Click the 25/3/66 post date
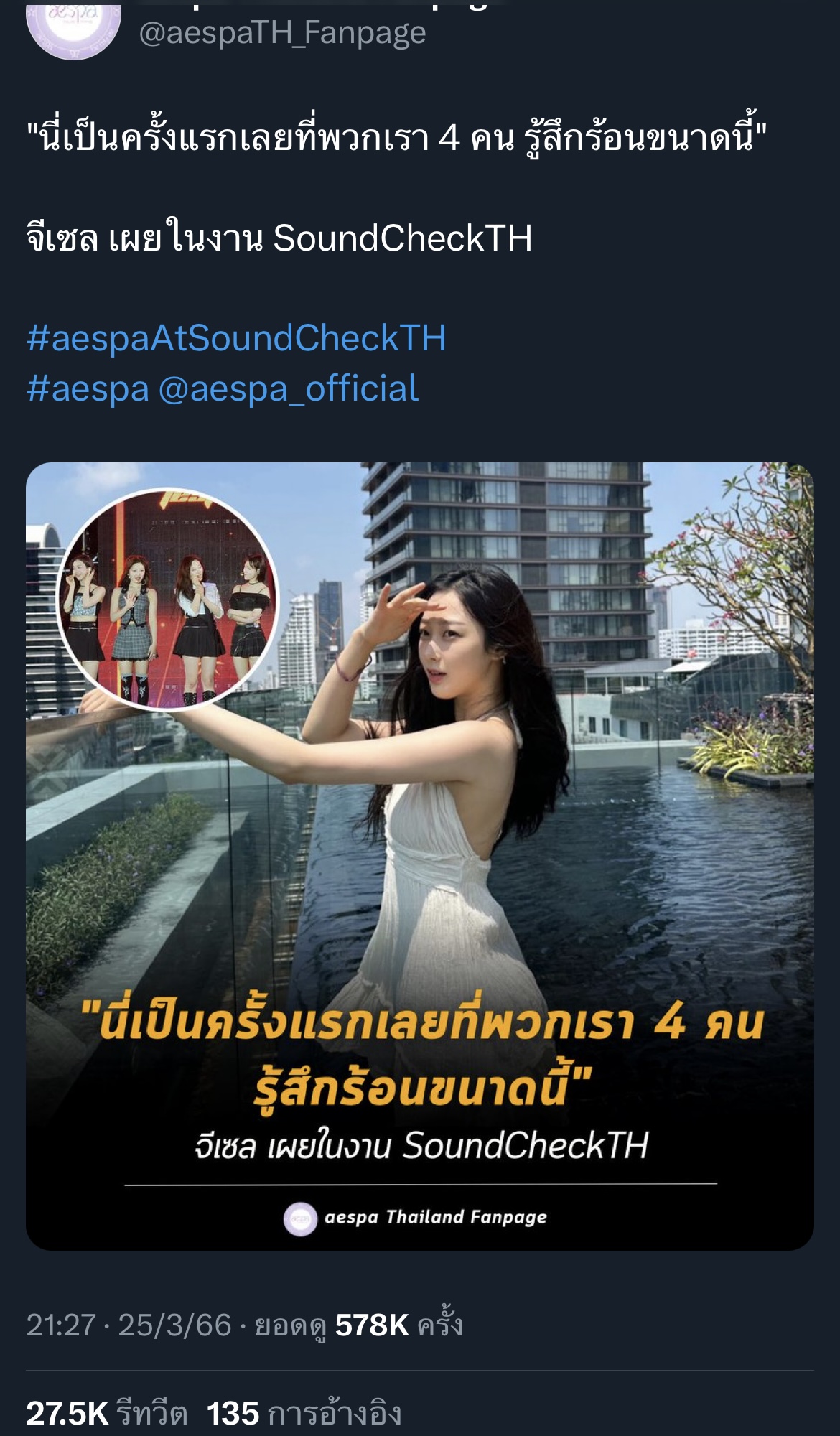Viewport: 840px width, 1436px height. tap(174, 1325)
